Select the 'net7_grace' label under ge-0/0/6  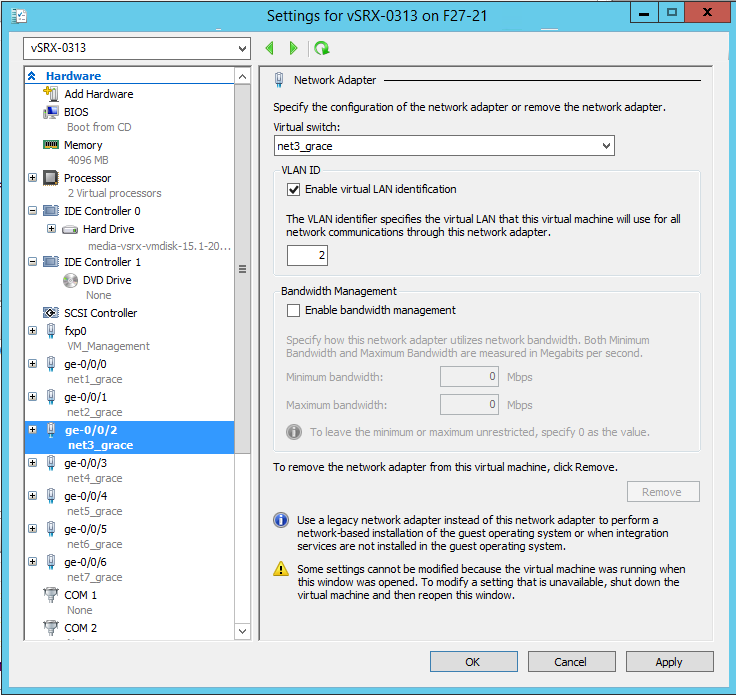point(95,577)
